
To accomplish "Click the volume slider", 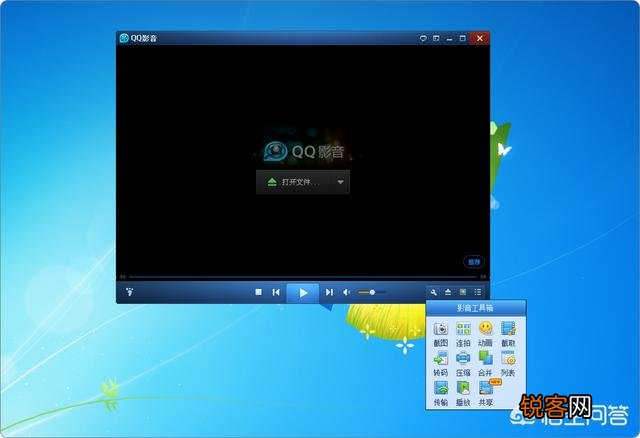I will (371, 292).
